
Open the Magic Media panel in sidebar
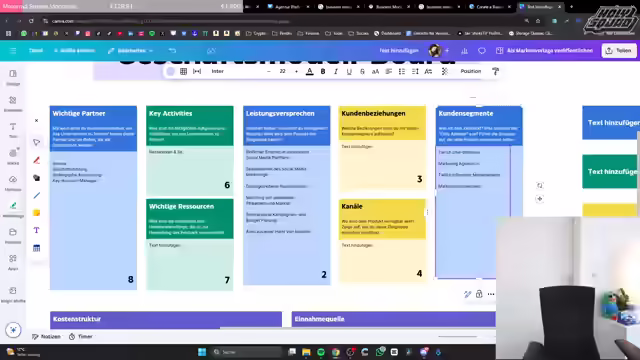tap(13, 294)
